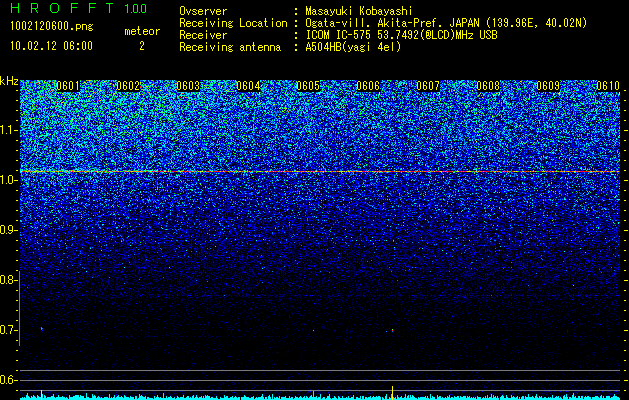Click the 0604 time marker

248,86
